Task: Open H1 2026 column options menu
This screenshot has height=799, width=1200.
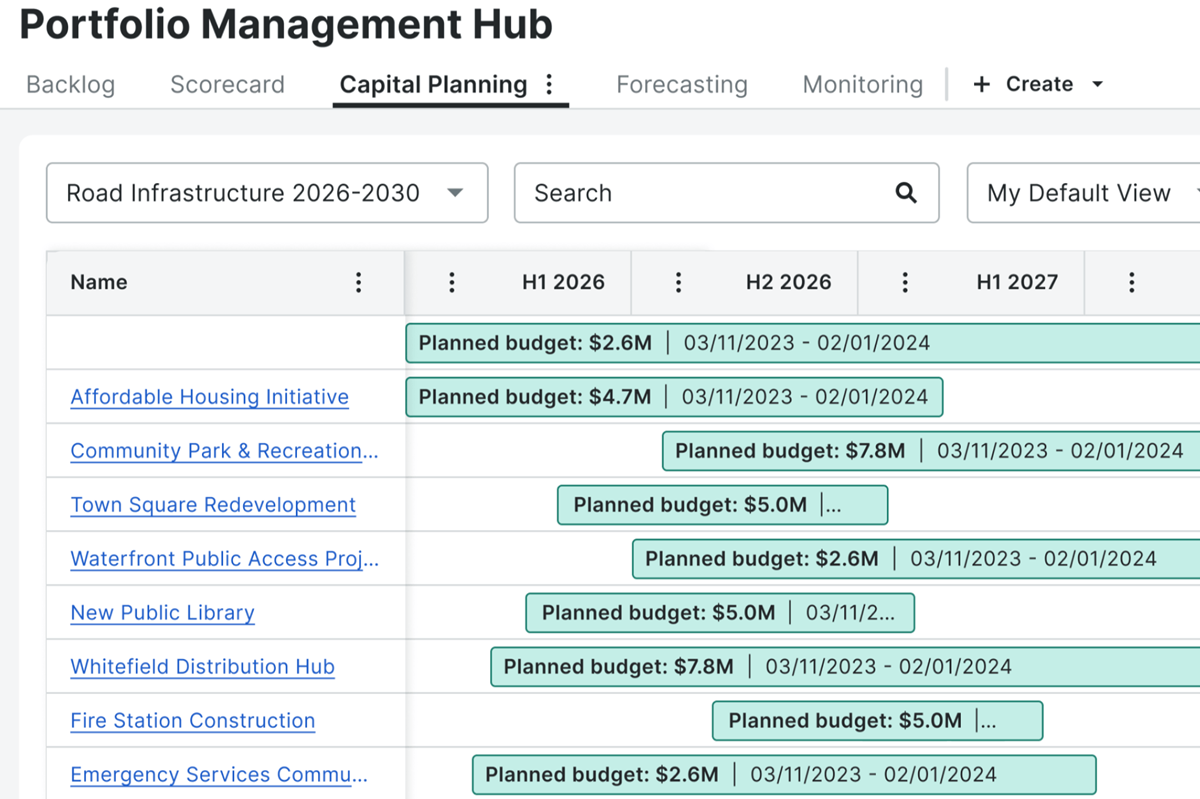Action: click(452, 282)
